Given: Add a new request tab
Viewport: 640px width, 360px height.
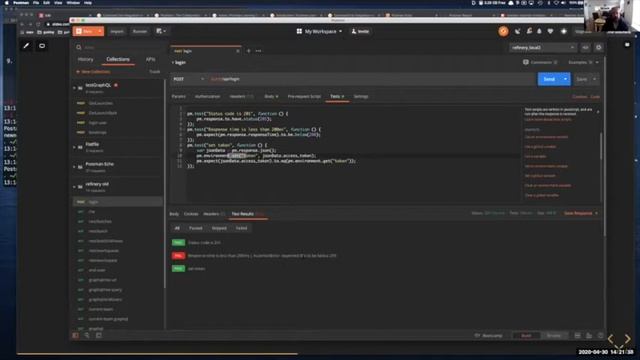Looking at the screenshot, I should [x=248, y=51].
